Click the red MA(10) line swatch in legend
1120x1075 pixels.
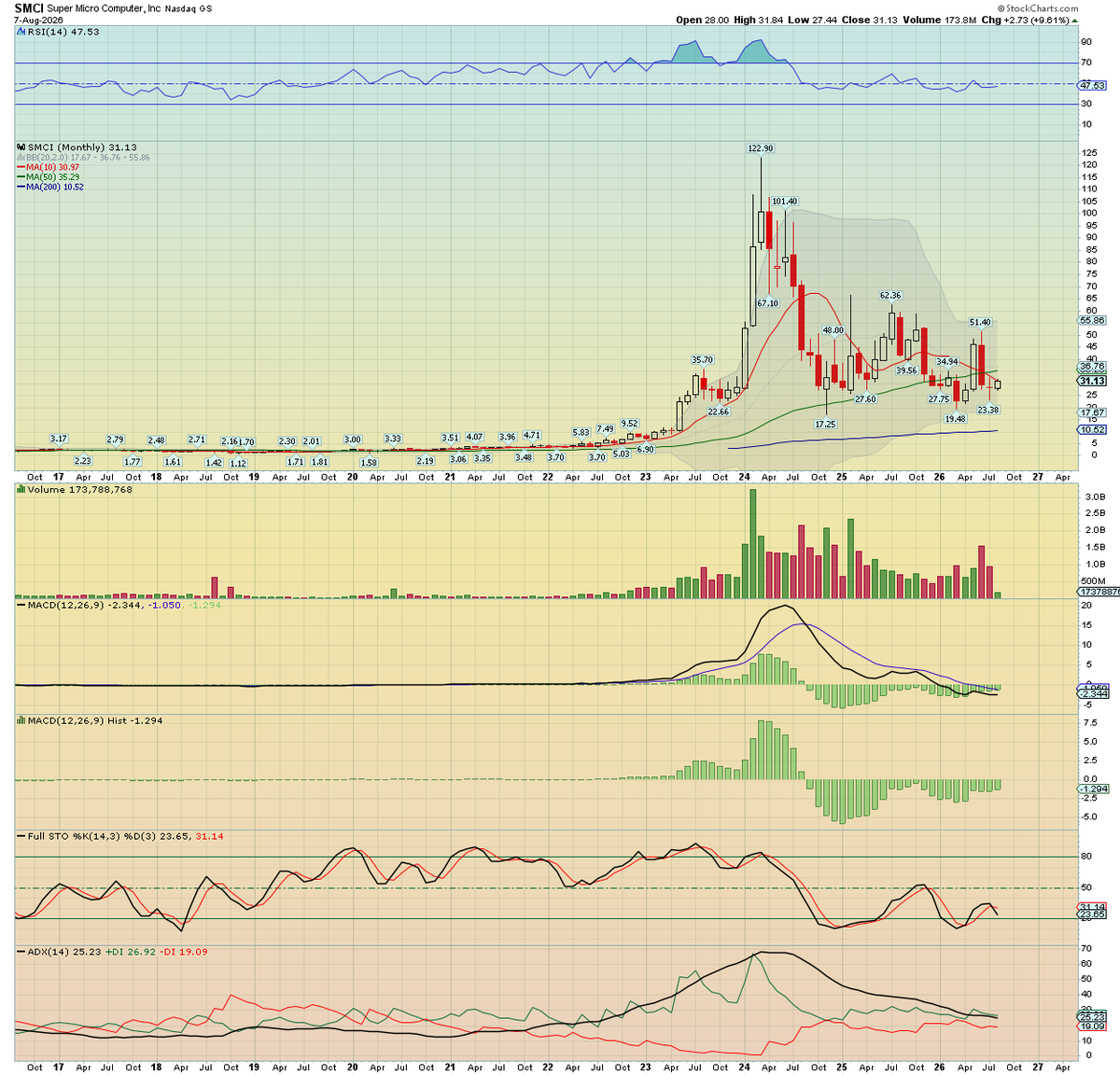coord(21,167)
